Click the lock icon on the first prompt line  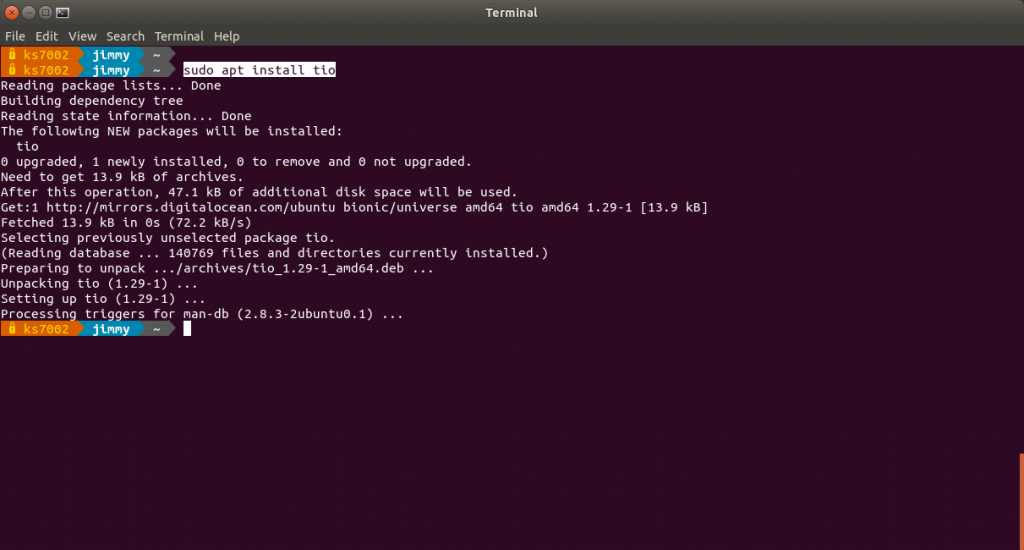12,54
